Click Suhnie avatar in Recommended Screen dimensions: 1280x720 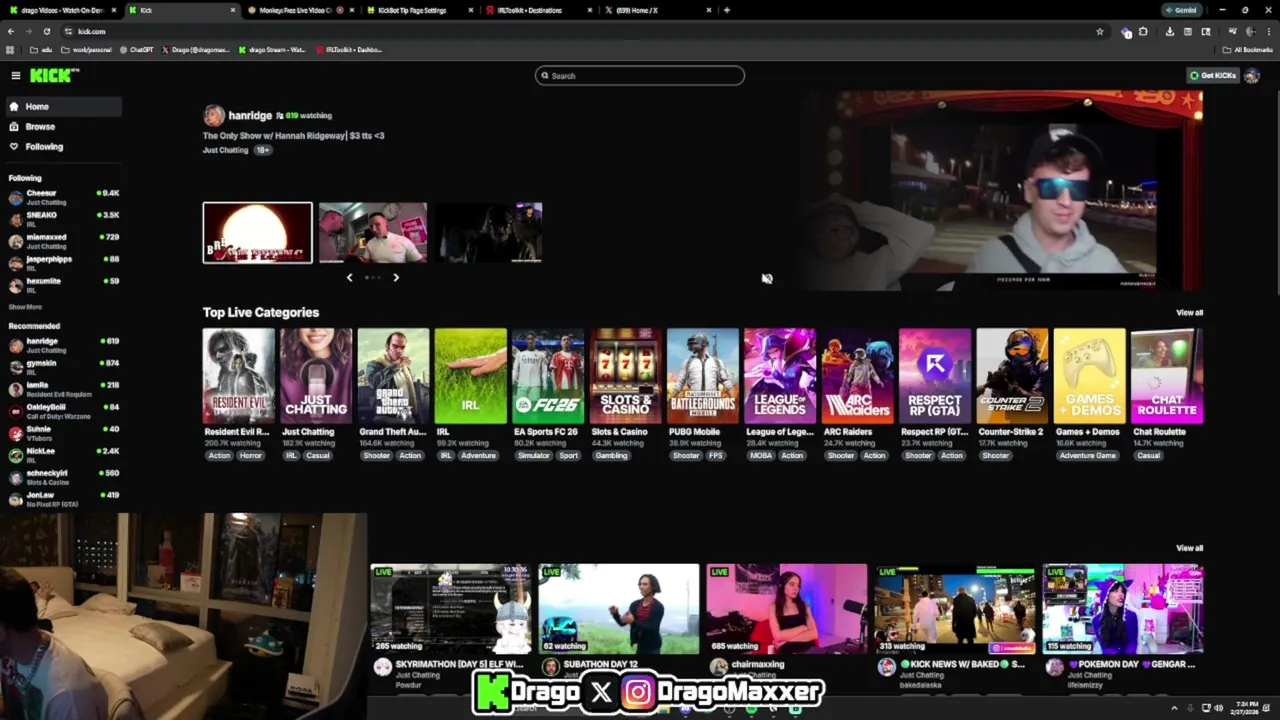pos(15,433)
